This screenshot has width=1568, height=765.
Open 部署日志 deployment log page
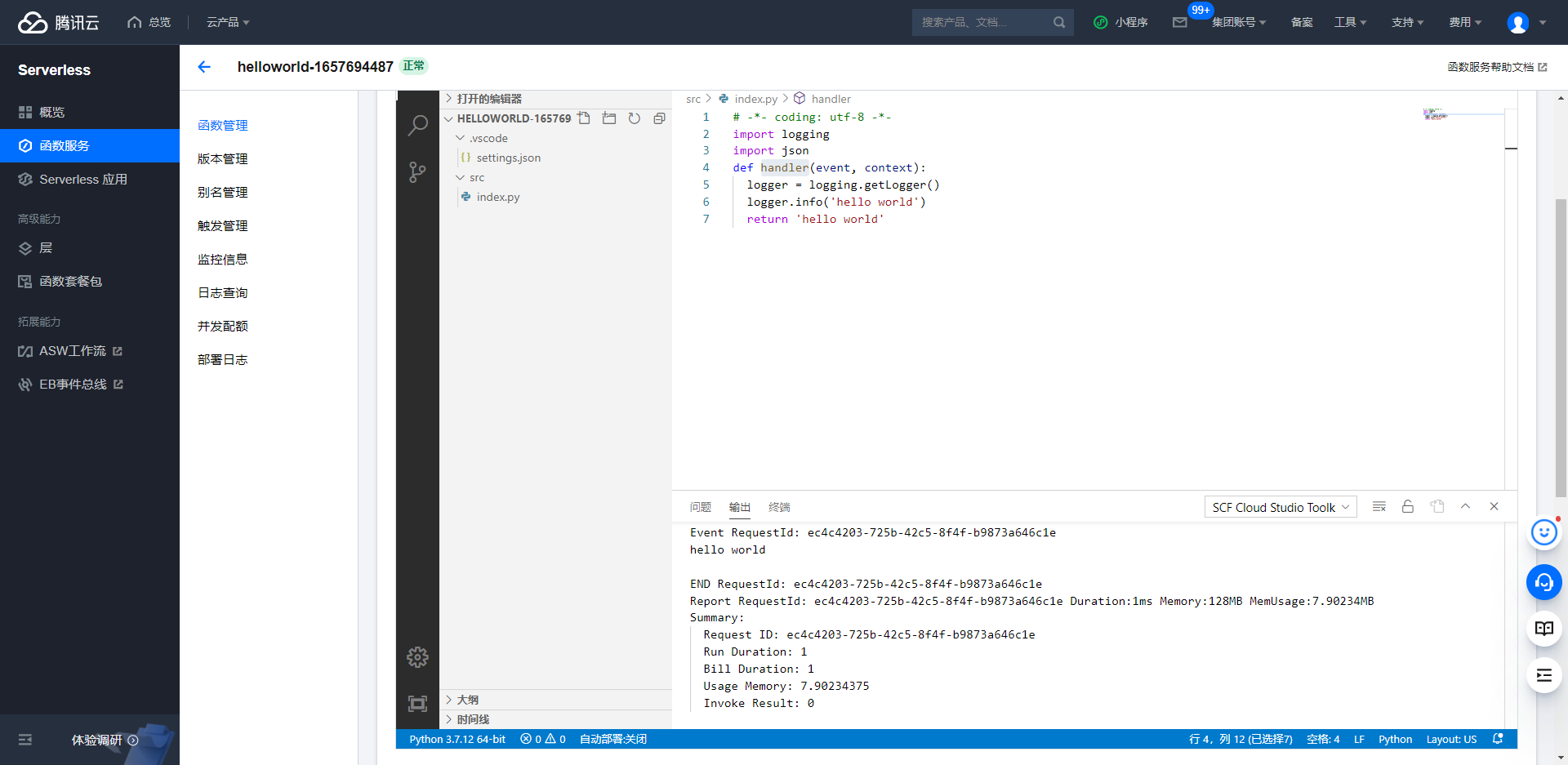(x=223, y=359)
